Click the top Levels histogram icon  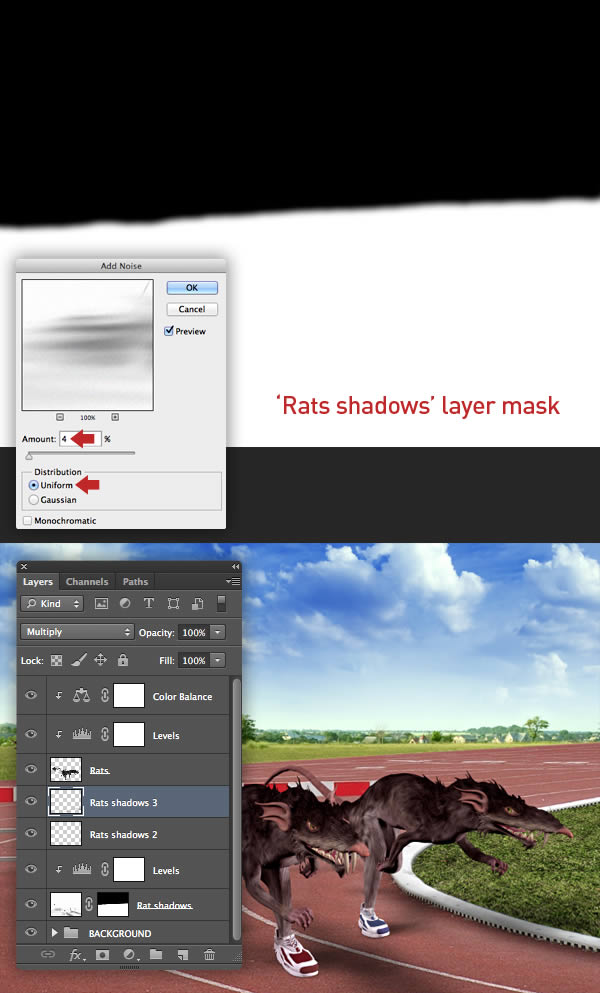point(82,735)
